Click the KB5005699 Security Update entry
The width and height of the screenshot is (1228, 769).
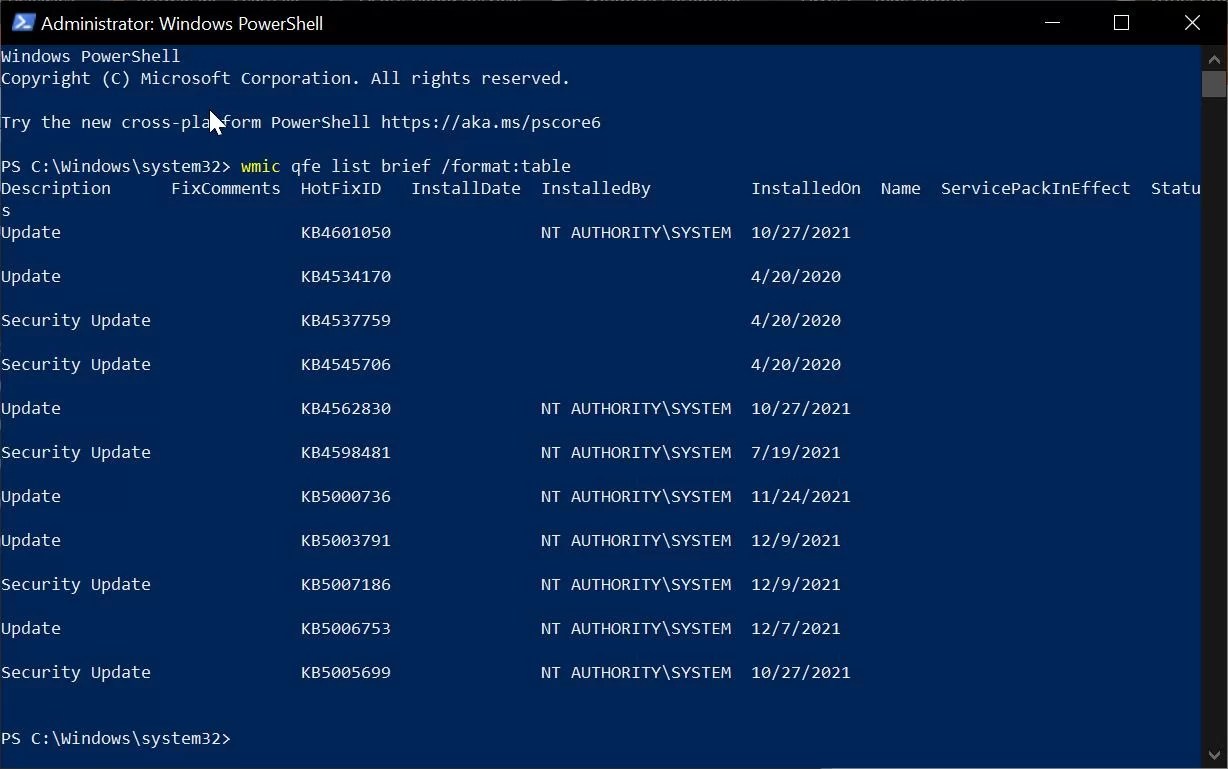coord(345,672)
